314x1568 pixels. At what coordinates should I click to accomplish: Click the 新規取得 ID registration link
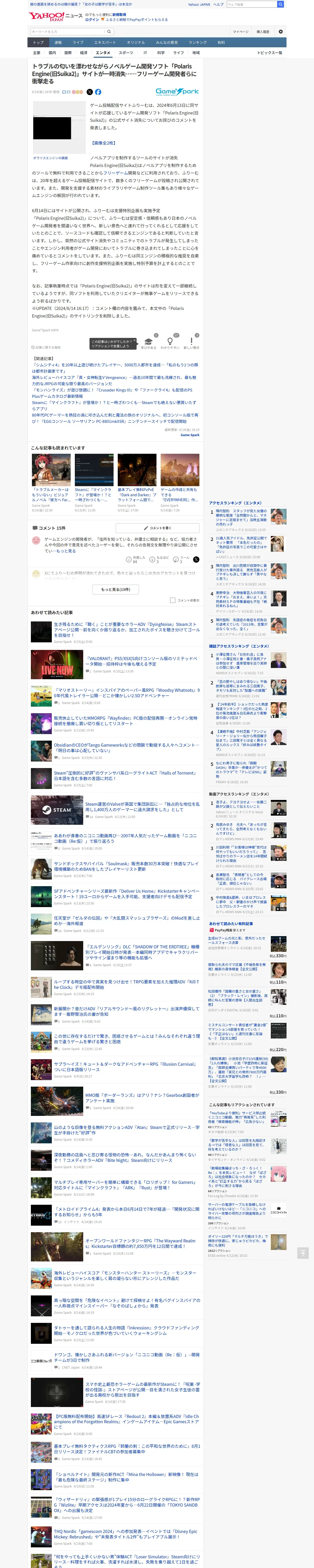pyautogui.click(x=119, y=15)
